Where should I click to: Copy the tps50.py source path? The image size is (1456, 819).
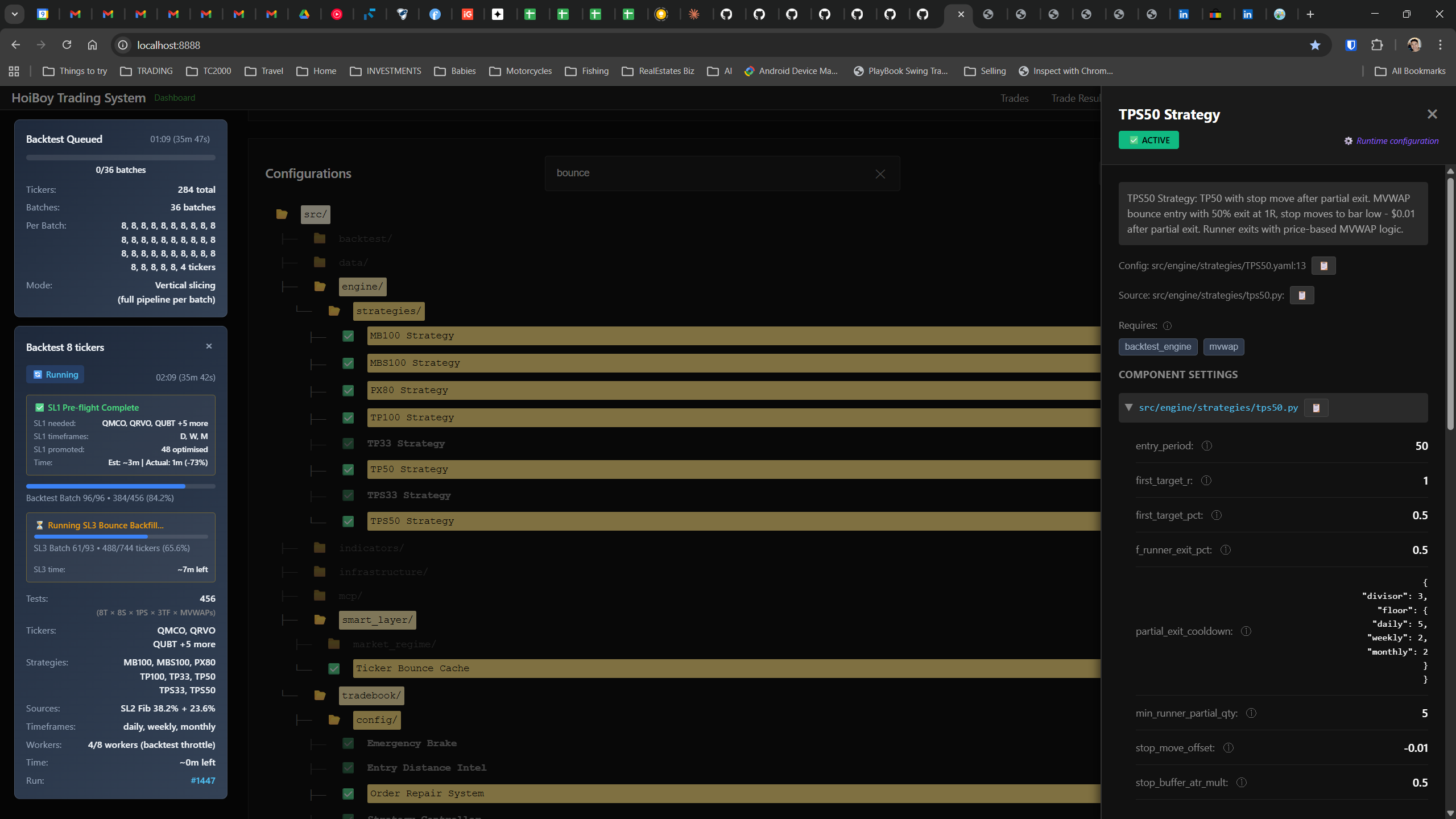1302,295
